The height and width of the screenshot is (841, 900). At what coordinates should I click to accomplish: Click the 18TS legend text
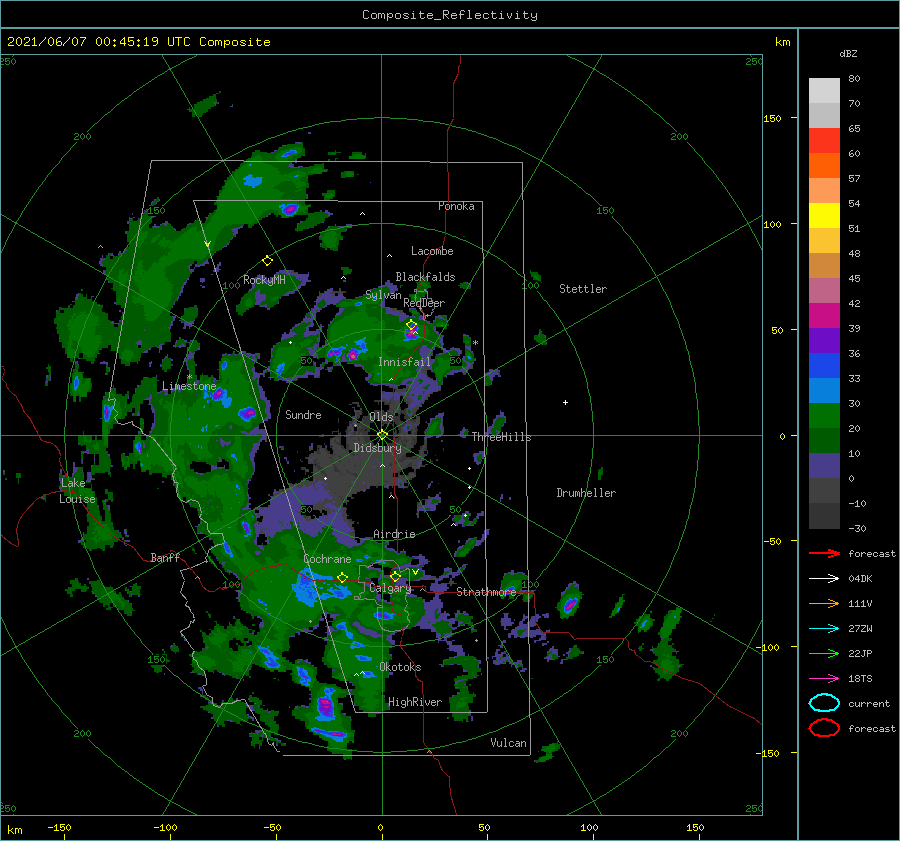[860, 679]
